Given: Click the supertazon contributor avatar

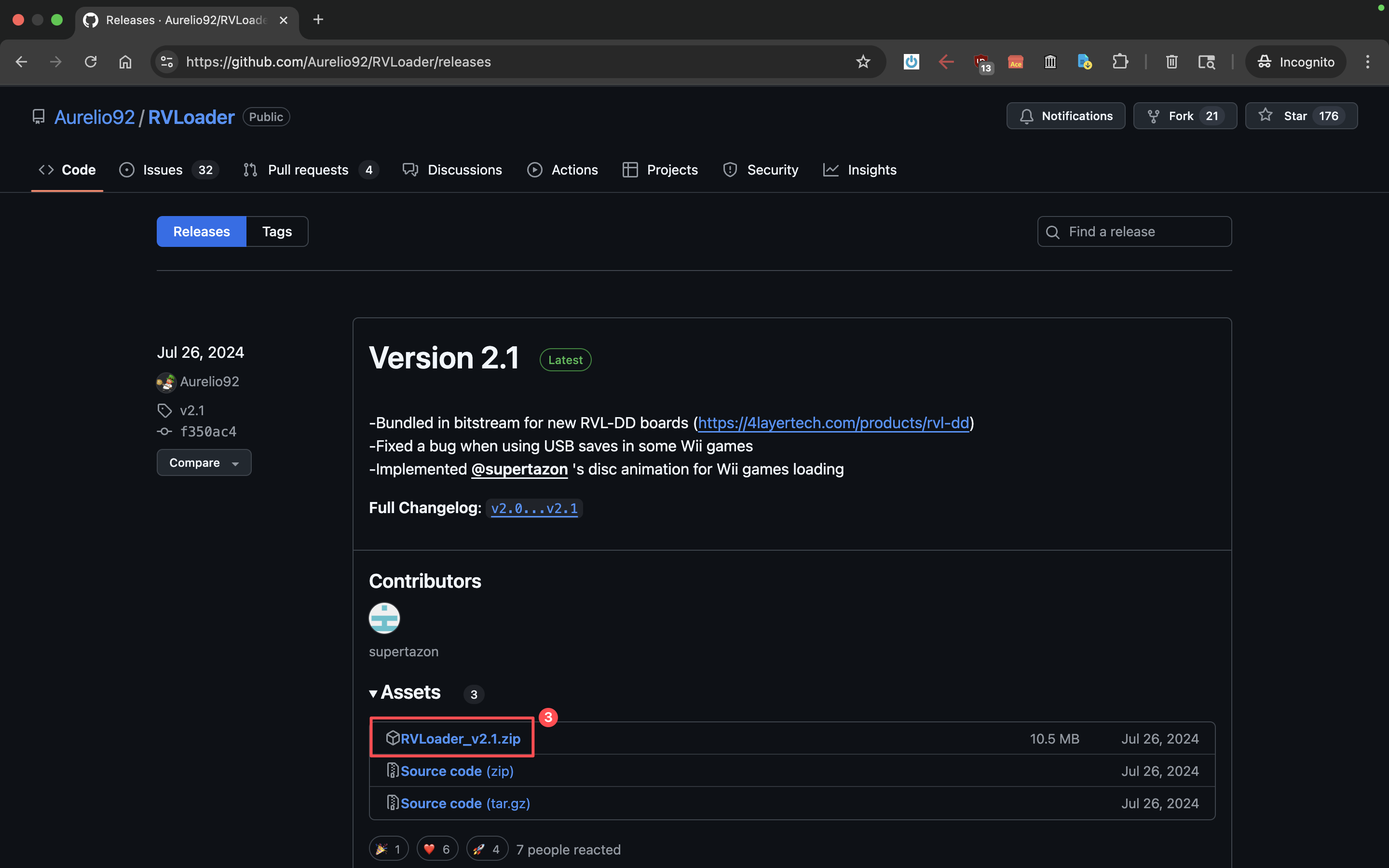Looking at the screenshot, I should tap(384, 618).
